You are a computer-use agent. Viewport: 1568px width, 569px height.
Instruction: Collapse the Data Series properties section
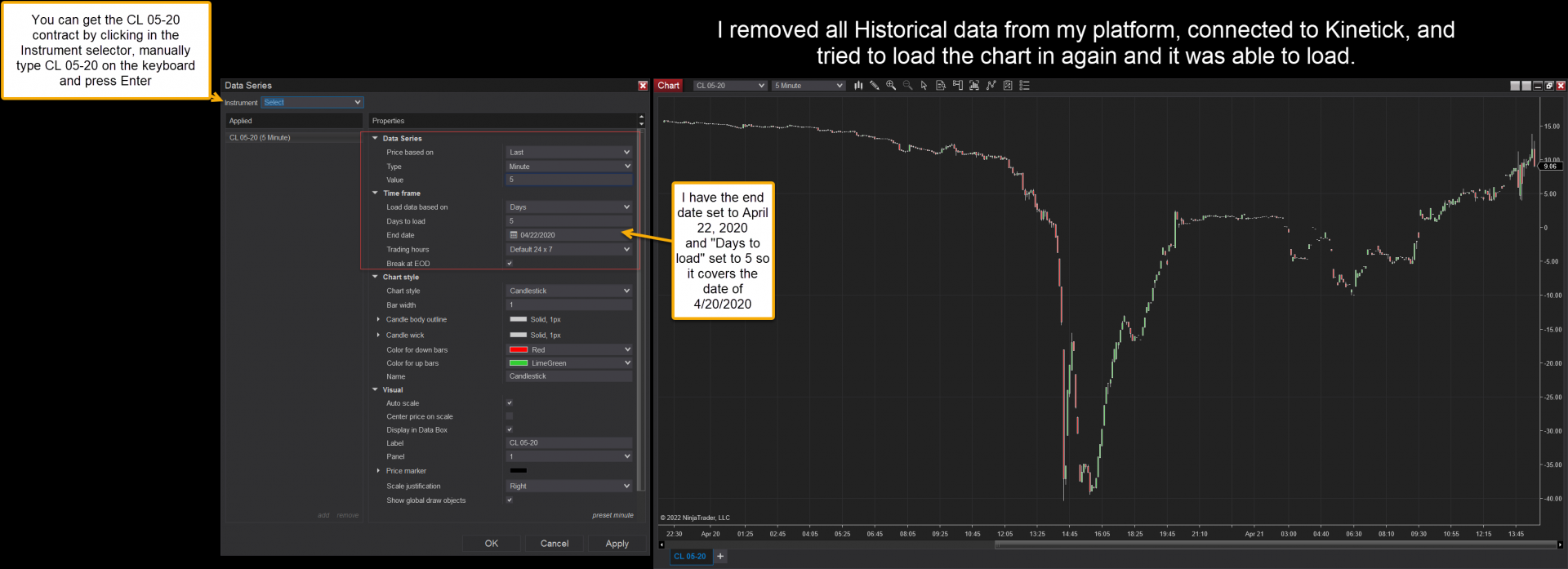[375, 138]
